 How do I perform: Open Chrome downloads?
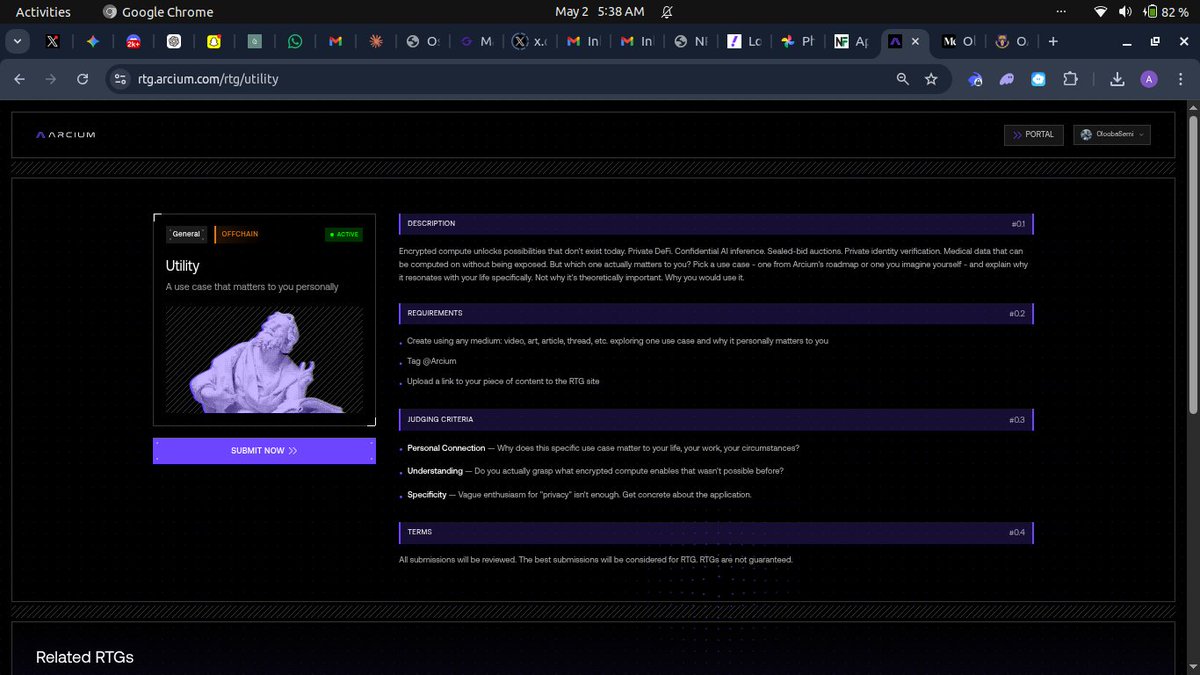(x=1117, y=79)
